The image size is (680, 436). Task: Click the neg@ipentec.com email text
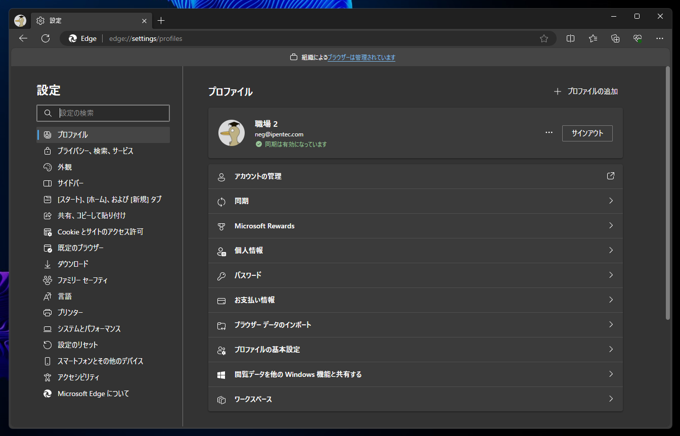click(279, 134)
